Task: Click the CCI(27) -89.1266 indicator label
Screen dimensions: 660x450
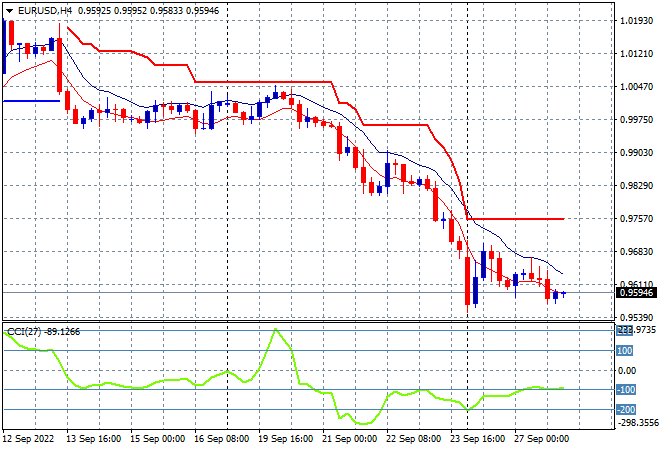Action: [x=44, y=332]
